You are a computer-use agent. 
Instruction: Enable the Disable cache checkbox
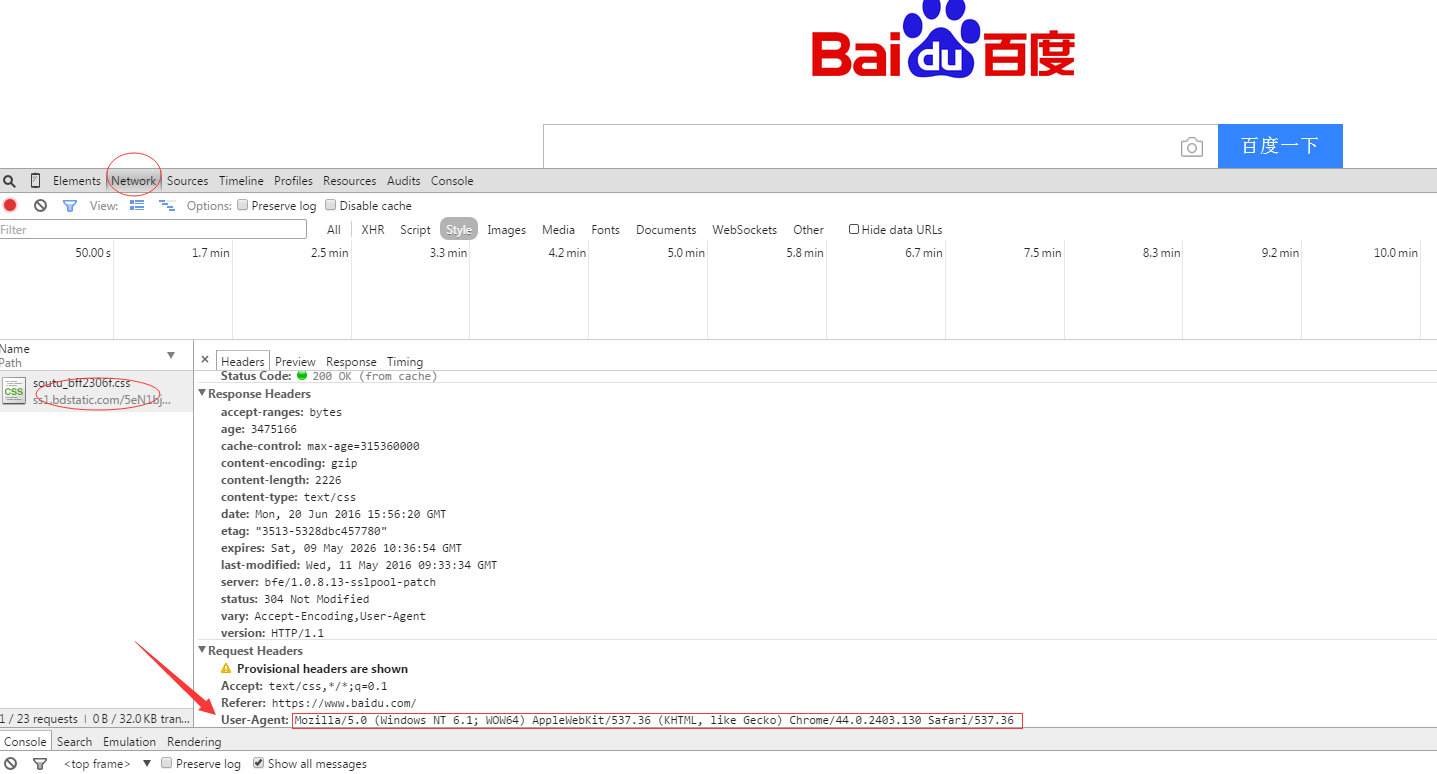(x=330, y=205)
